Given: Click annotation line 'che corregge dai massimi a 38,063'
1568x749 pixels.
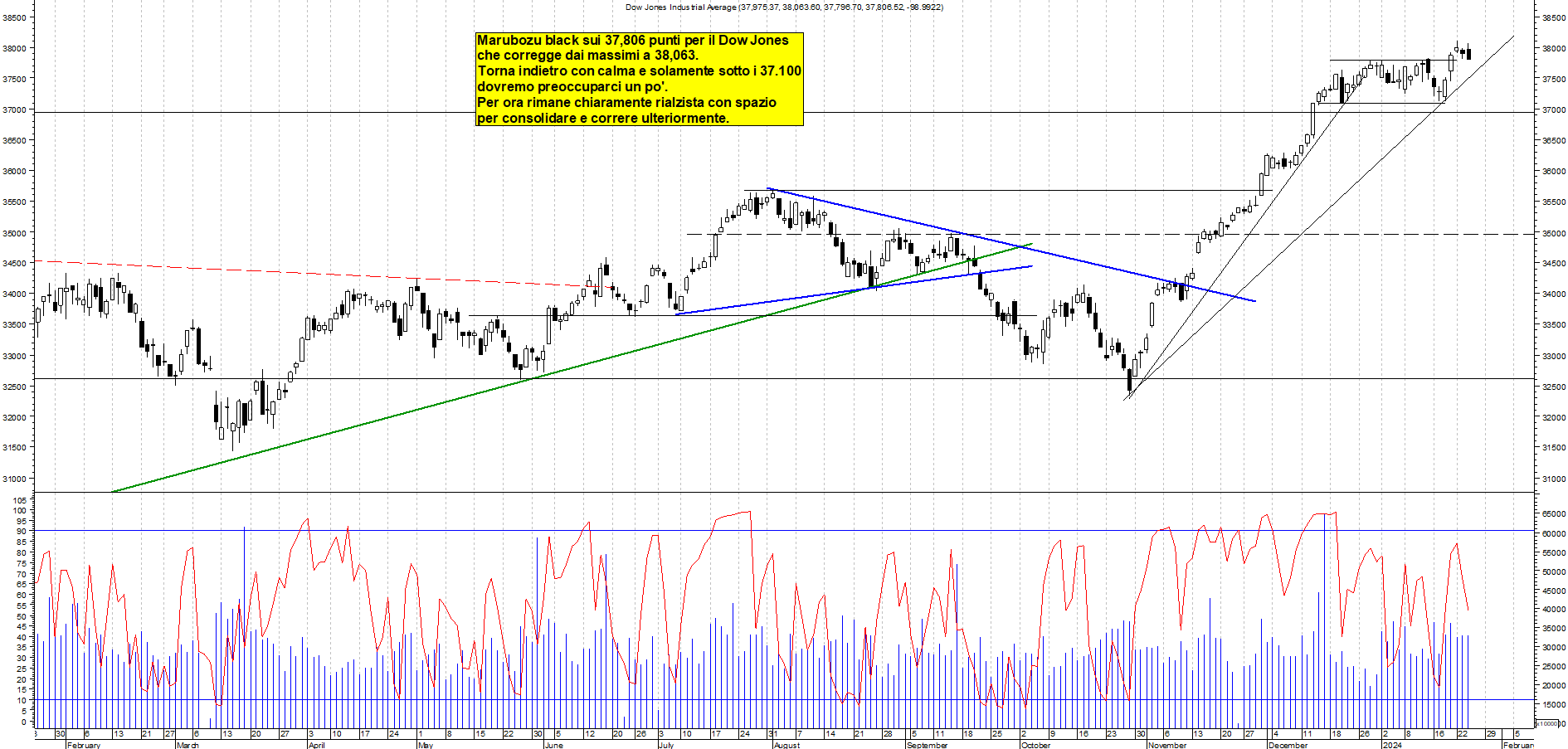Looking at the screenshot, I should tap(587, 56).
